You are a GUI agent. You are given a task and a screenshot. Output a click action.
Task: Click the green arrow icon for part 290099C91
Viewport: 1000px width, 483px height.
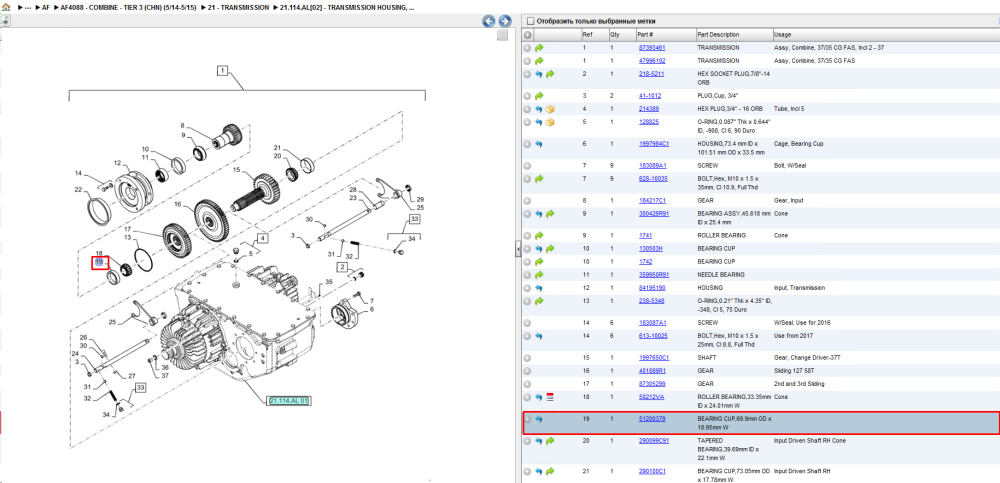coord(550,441)
